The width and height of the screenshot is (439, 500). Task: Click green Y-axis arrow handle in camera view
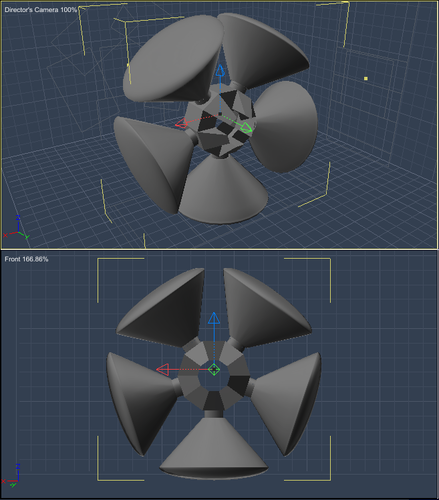[x=246, y=128]
